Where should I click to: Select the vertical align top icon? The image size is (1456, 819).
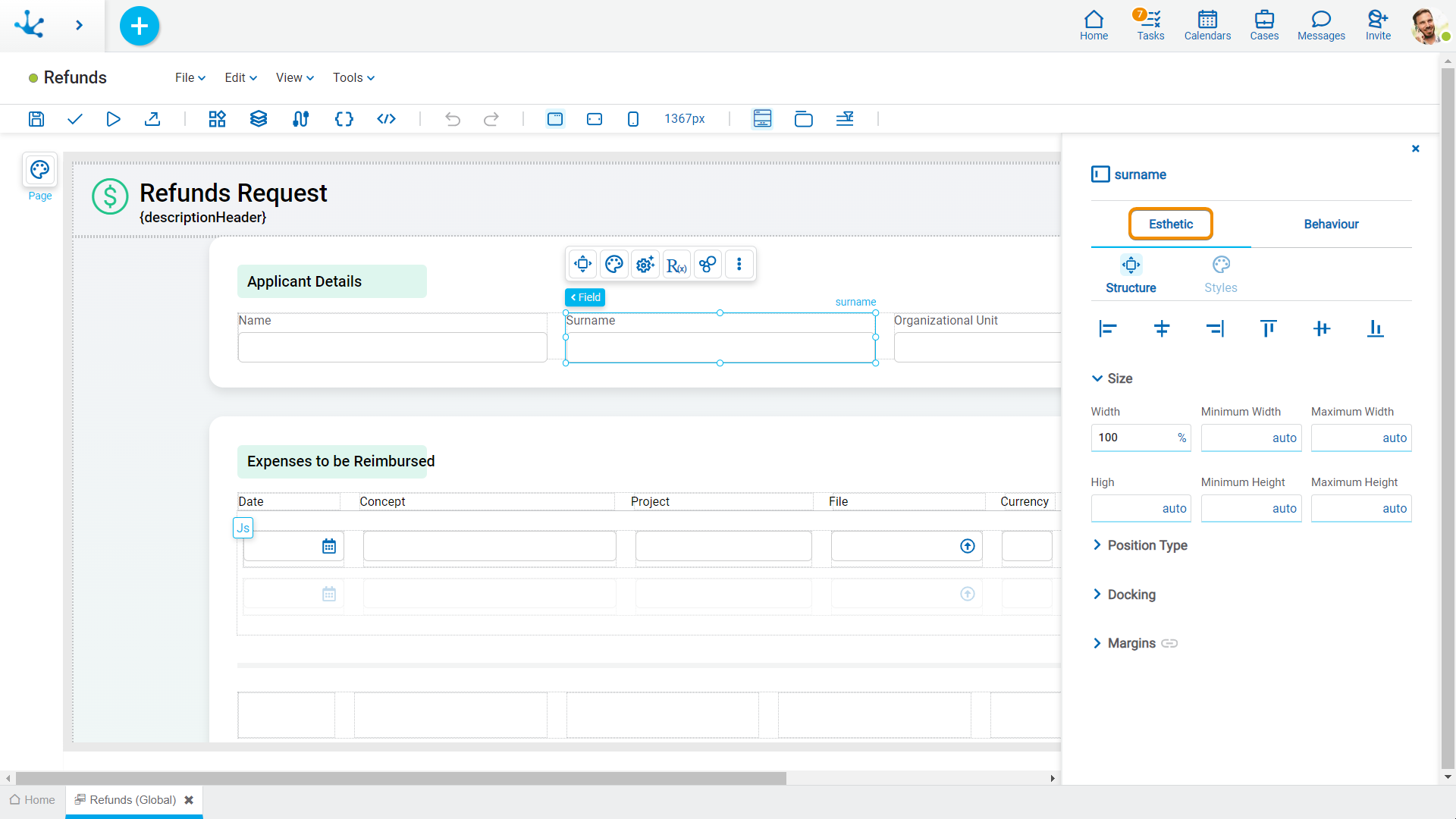point(1267,328)
